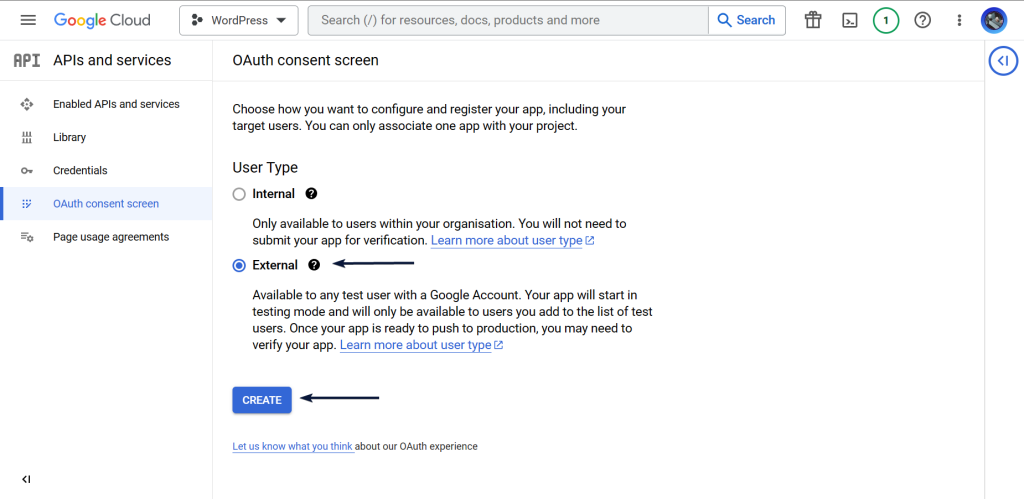Click the user account avatar

coord(994,20)
